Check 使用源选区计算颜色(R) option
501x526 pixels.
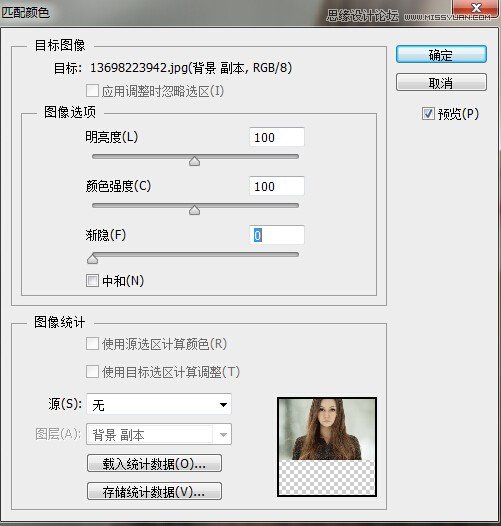pyautogui.click(x=92, y=344)
